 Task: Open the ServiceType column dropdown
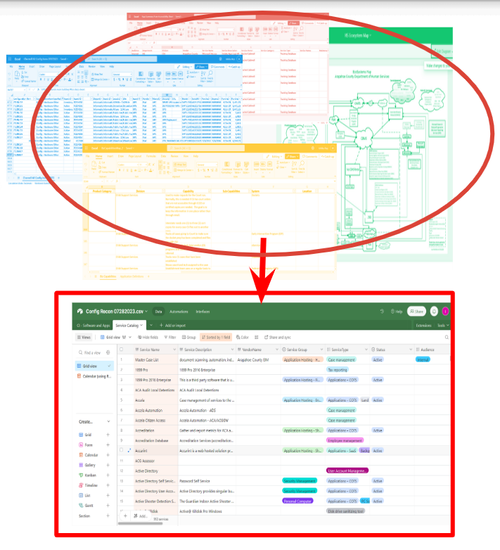[366, 350]
